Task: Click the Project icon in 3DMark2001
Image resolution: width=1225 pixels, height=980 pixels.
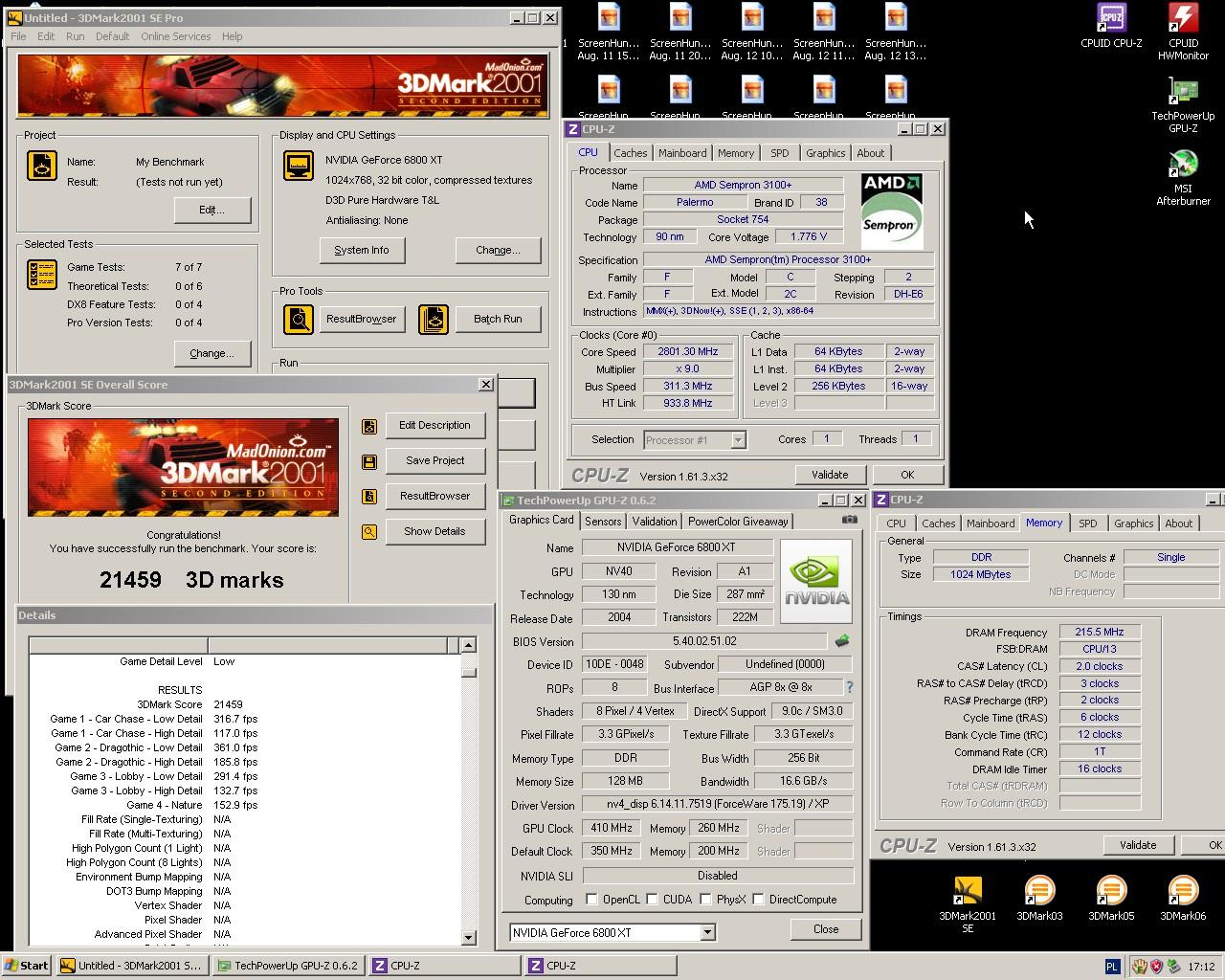Action: [42, 166]
